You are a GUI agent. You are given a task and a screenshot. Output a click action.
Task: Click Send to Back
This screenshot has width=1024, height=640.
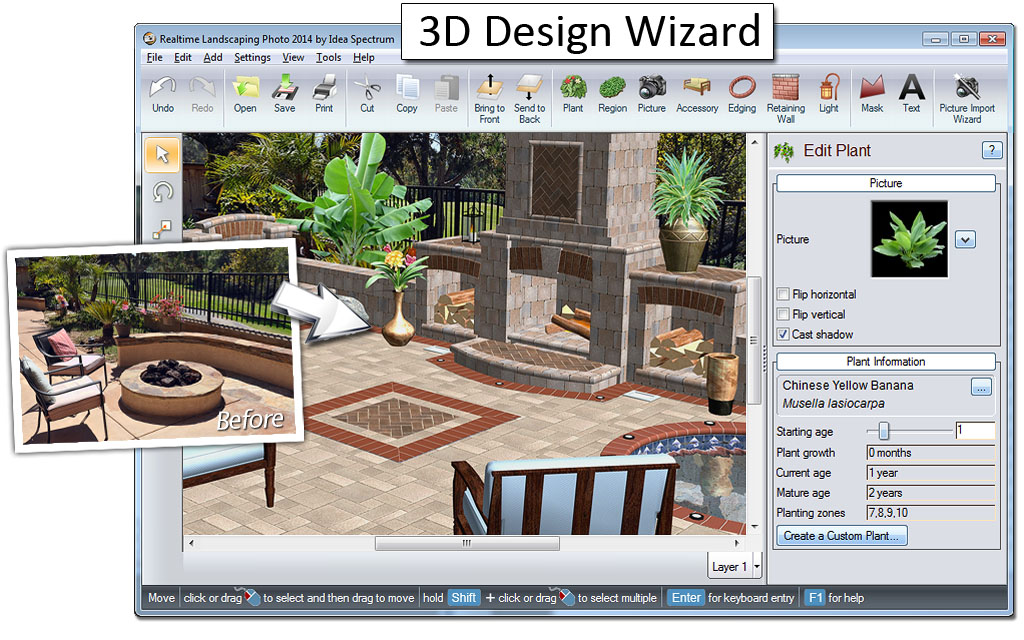(x=529, y=95)
